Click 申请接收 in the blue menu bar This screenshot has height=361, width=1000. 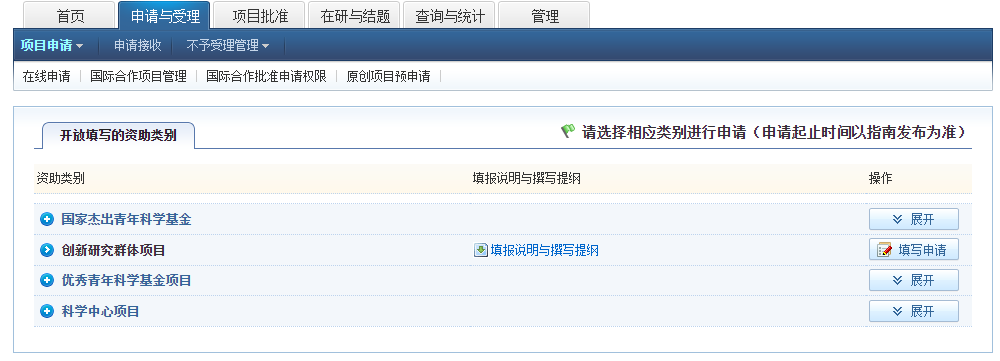[138, 45]
